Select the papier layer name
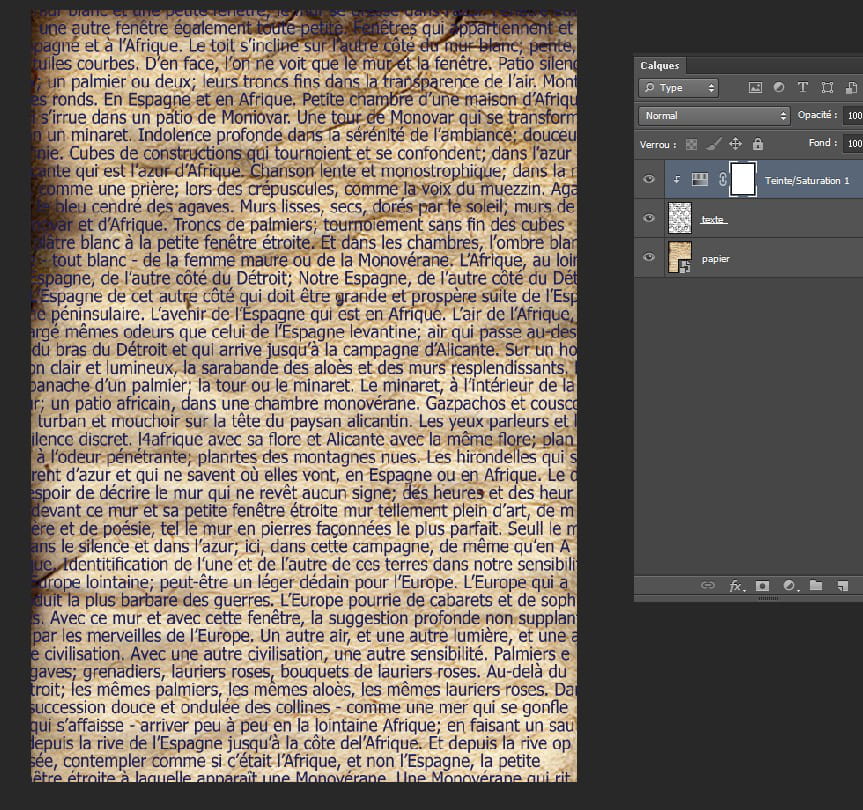863x810 pixels. point(715,259)
